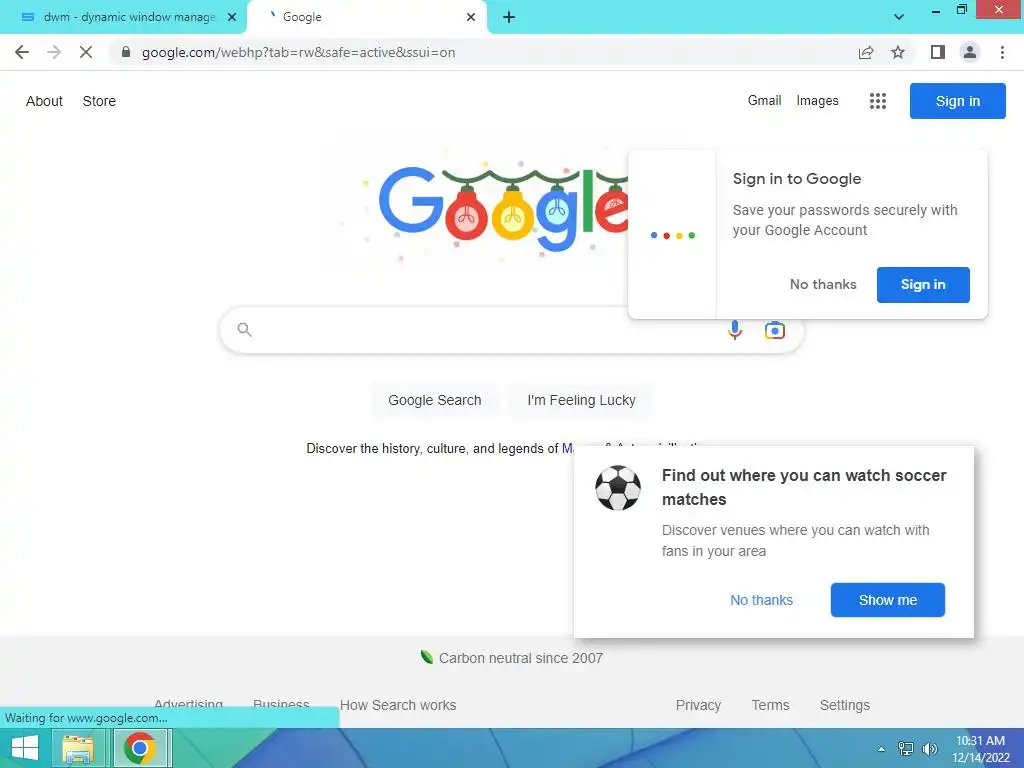
Task: Click the Advertising footer link
Action: 188,704
